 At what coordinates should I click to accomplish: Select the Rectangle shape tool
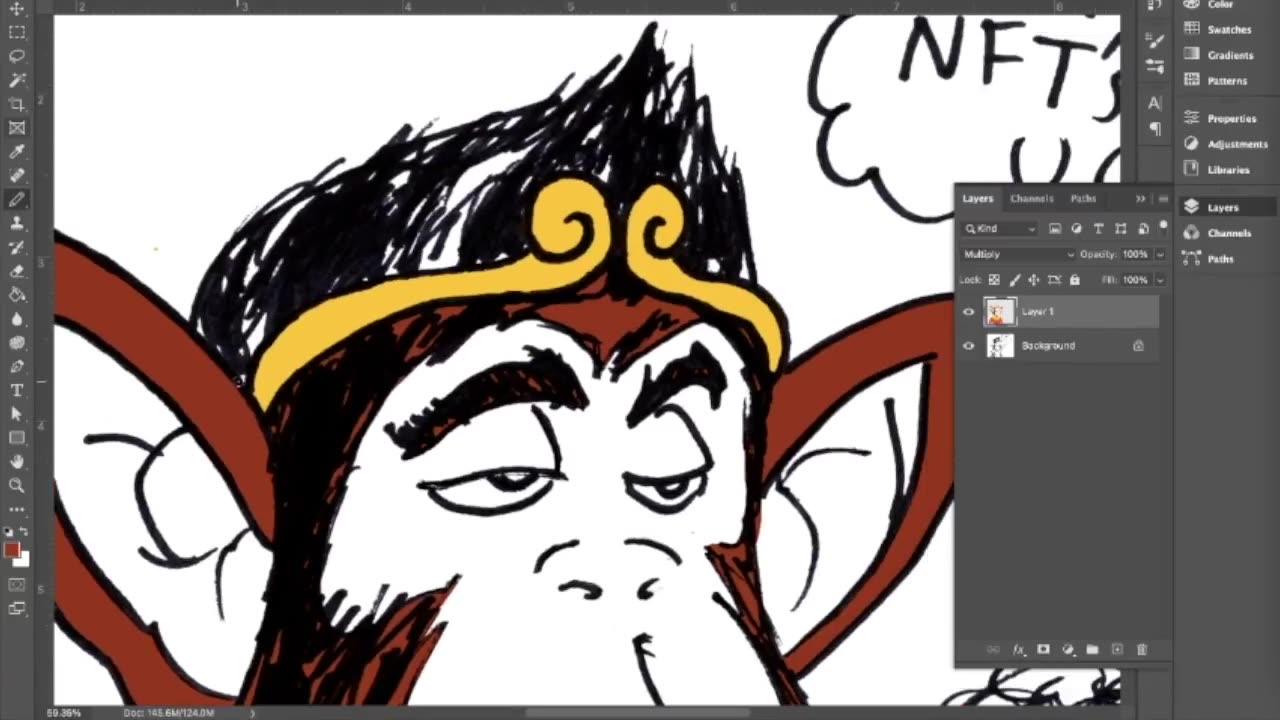click(17, 438)
